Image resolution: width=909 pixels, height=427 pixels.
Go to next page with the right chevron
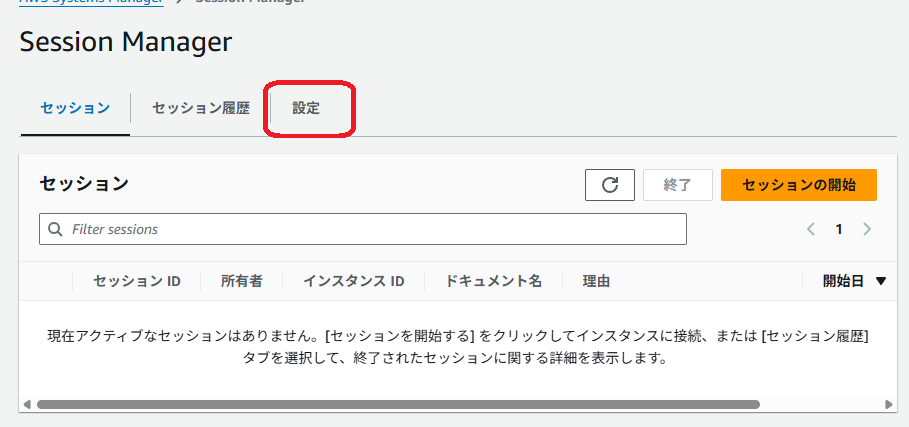866,229
